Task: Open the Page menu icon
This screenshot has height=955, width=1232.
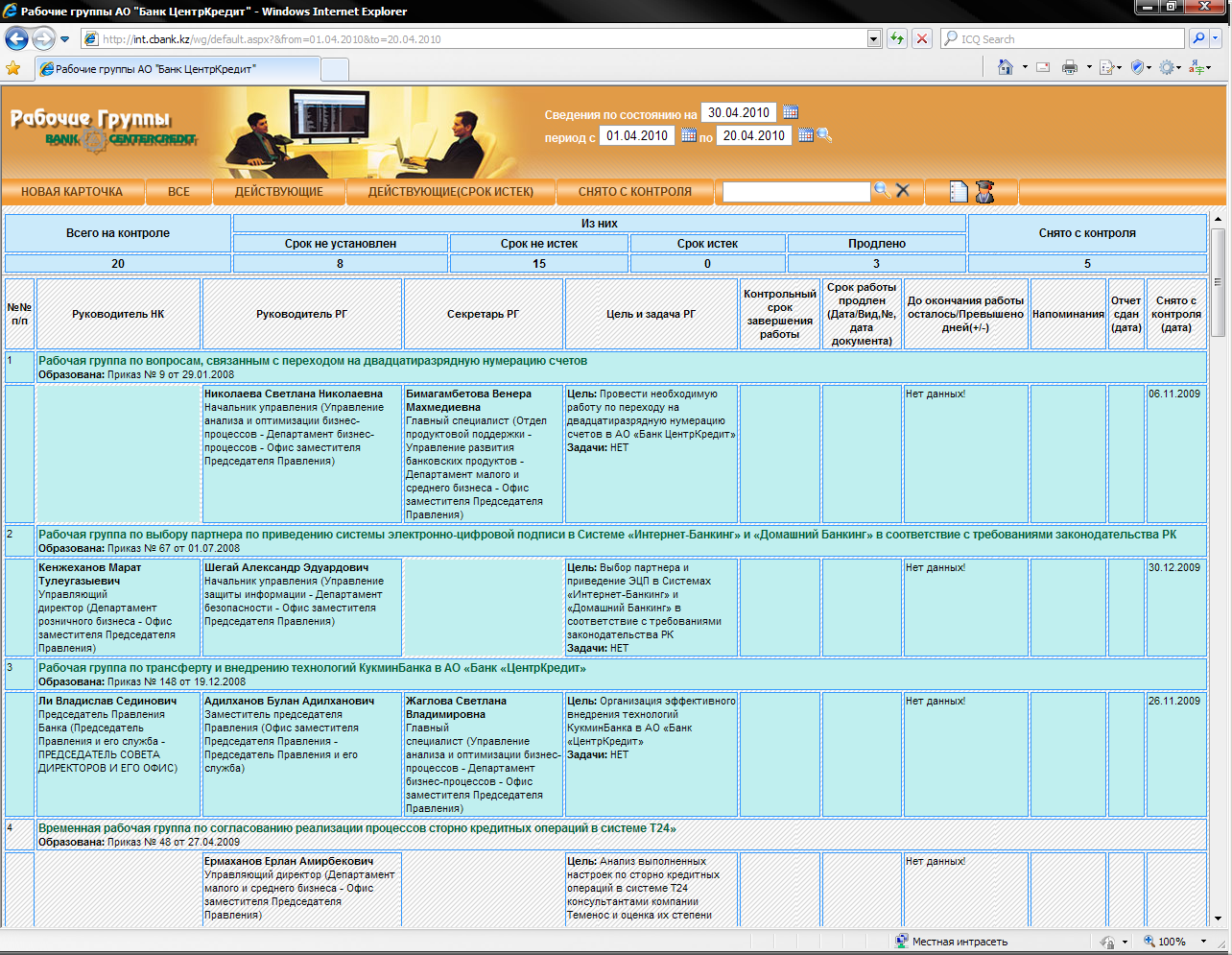Action: point(1110,67)
